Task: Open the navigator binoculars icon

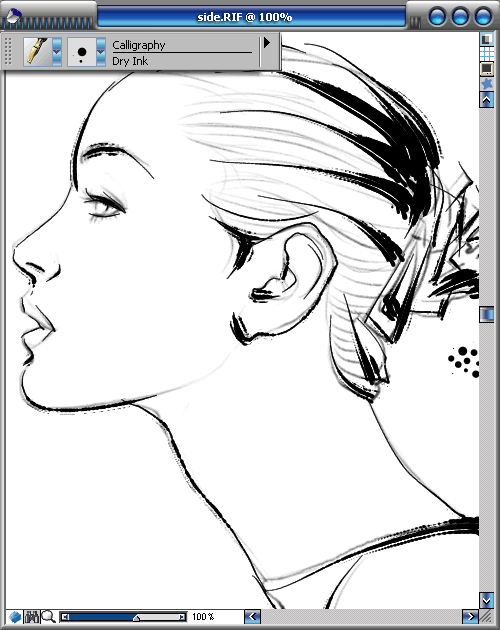Action: coord(32,616)
